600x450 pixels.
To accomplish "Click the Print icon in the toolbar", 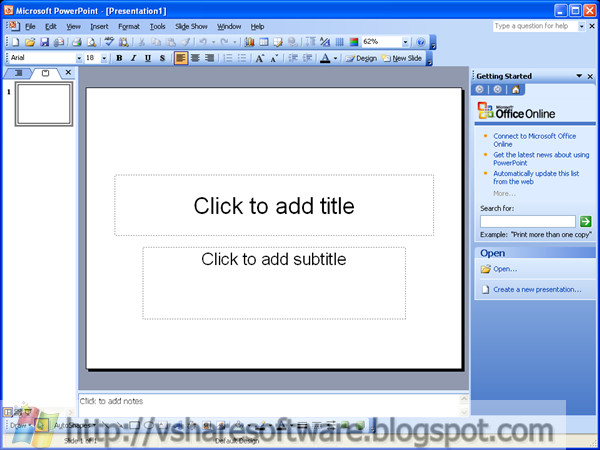I will 77,42.
